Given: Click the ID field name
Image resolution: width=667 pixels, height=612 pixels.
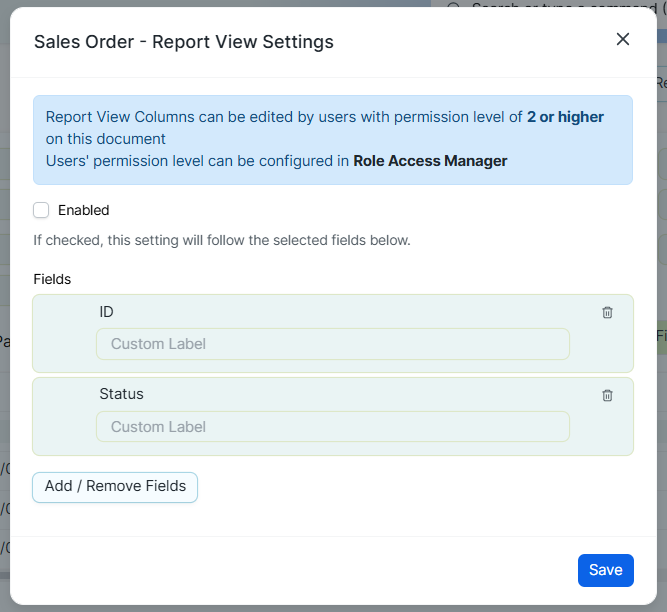Looking at the screenshot, I should click(x=106, y=312).
